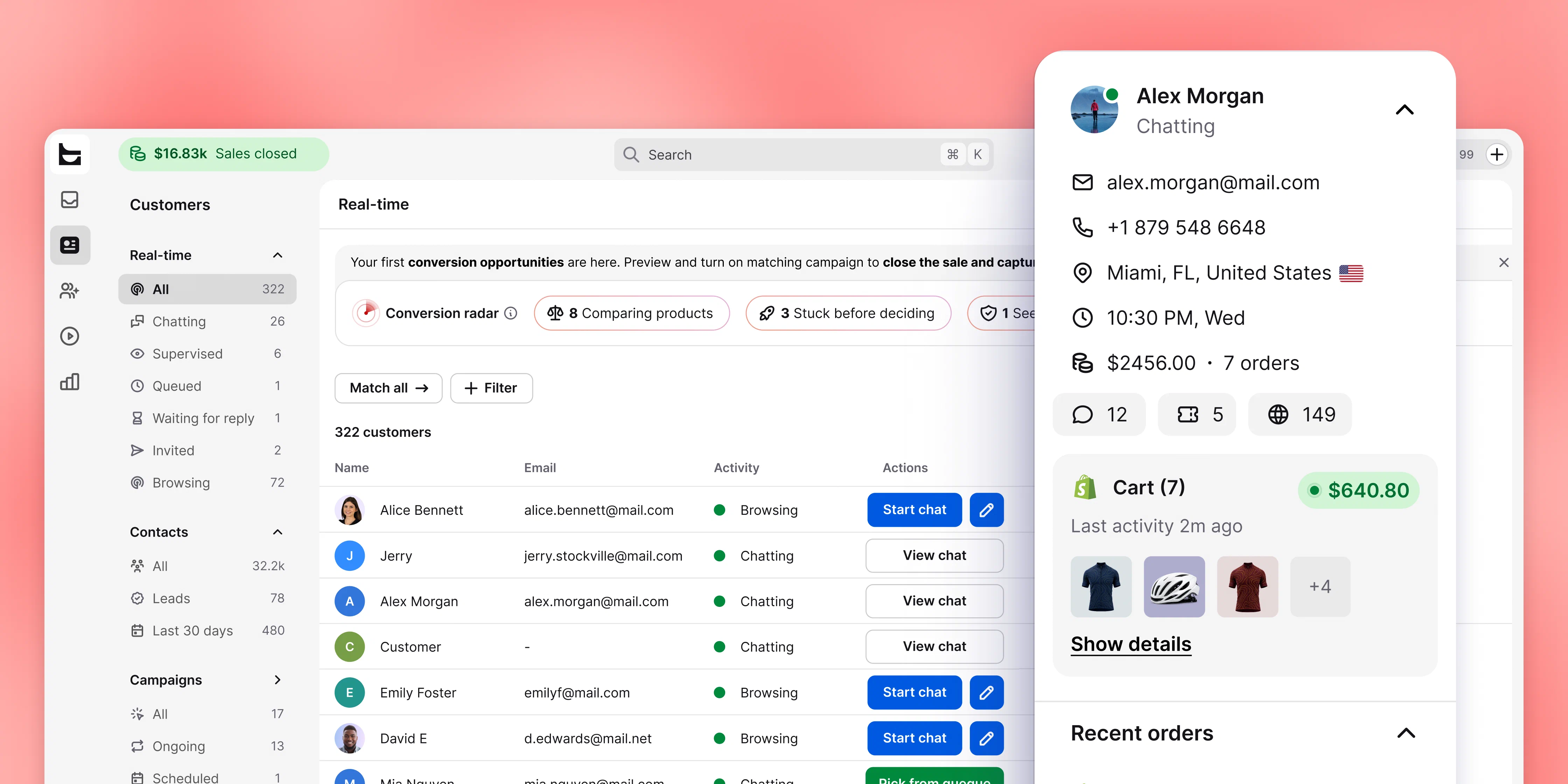Click the 3 Stuck before deciding chip
Image resolution: width=1568 pixels, height=784 pixels.
coord(848,314)
